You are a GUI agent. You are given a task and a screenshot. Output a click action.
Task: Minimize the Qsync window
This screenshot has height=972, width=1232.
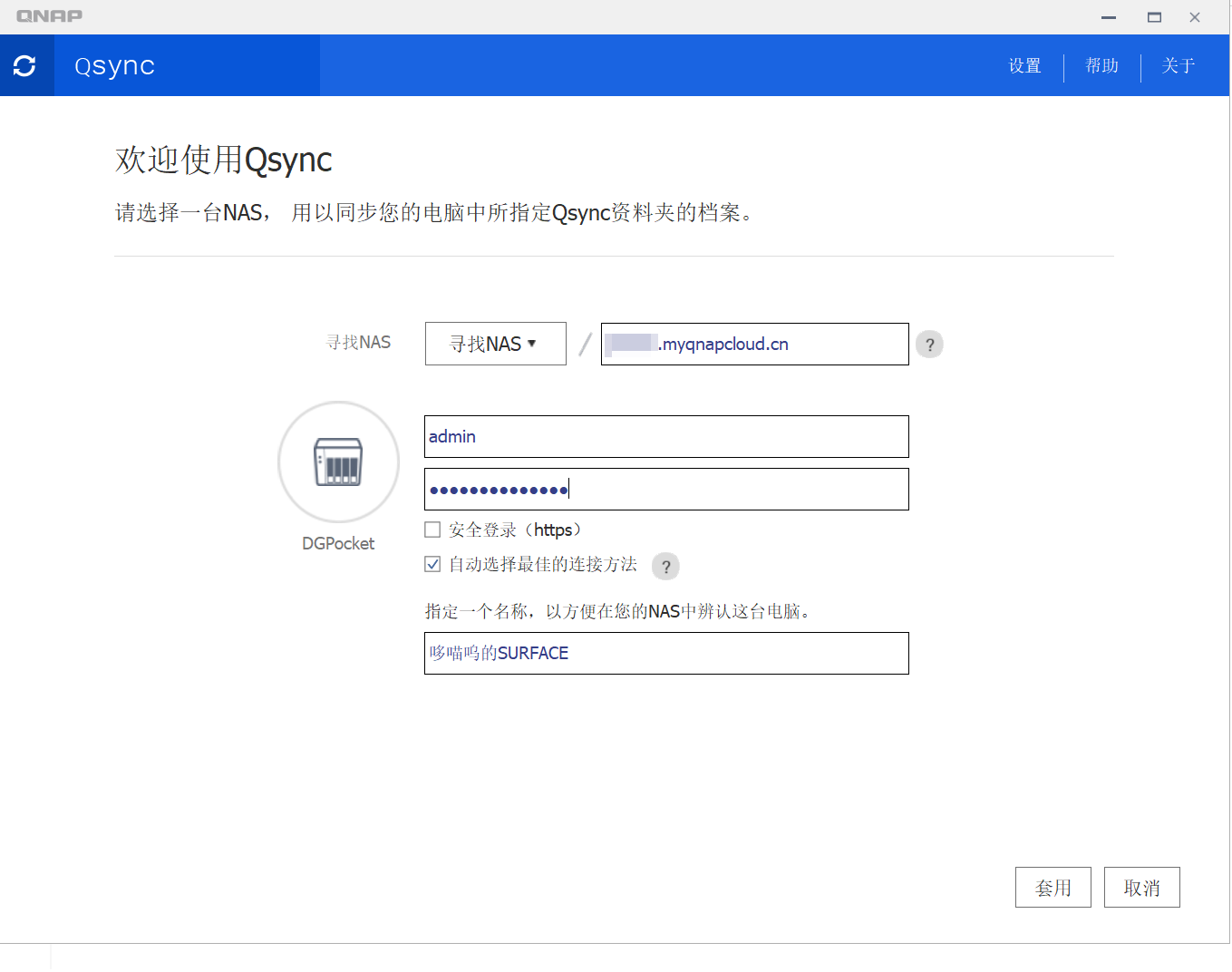point(1108,17)
